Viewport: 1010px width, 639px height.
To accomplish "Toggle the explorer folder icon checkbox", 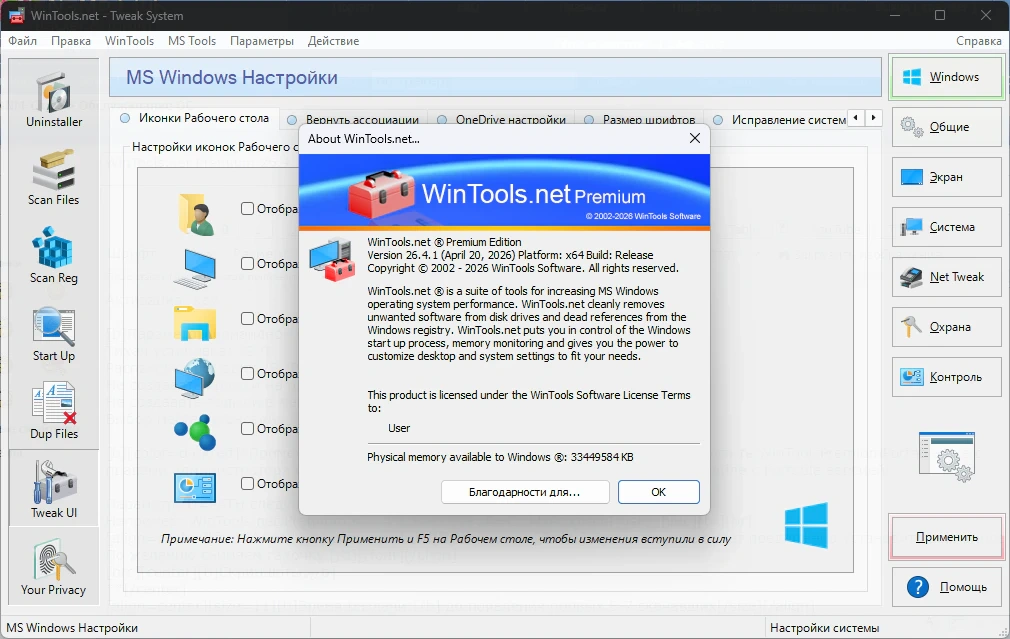I will click(247, 318).
